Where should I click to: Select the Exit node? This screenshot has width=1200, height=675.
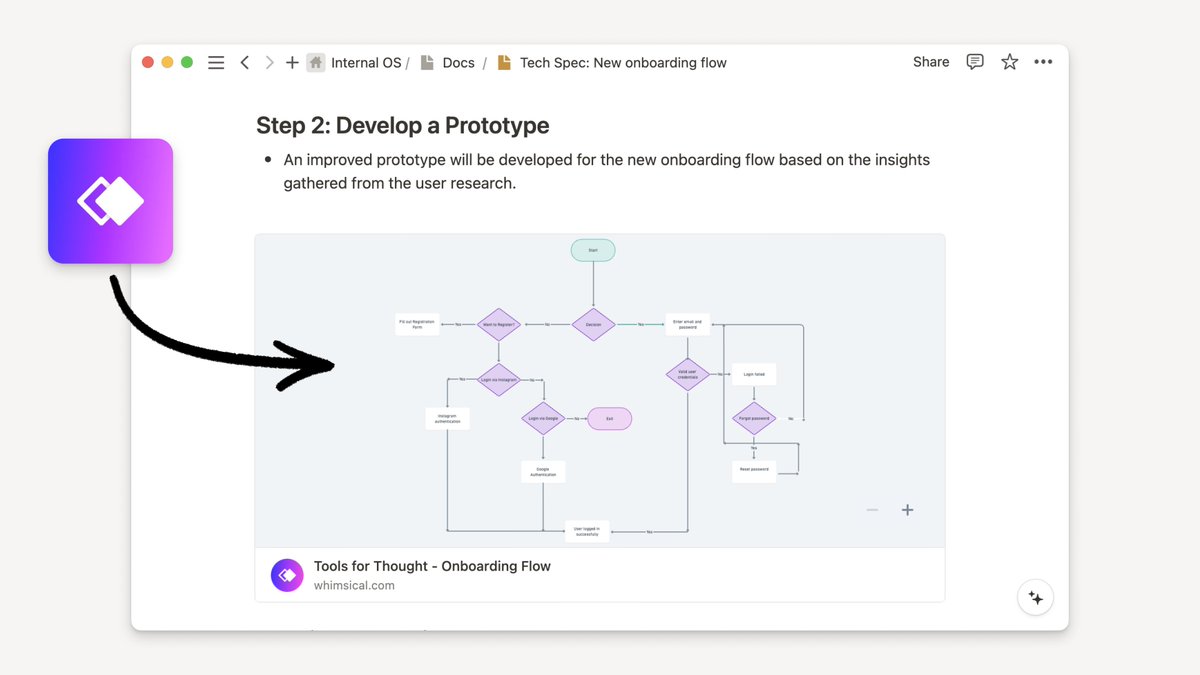(x=609, y=418)
